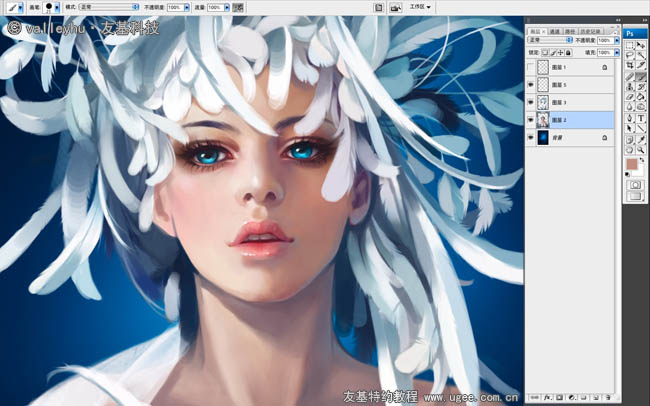This screenshot has width=650, height=406.
Task: Select the Type tool
Action: tap(641, 118)
